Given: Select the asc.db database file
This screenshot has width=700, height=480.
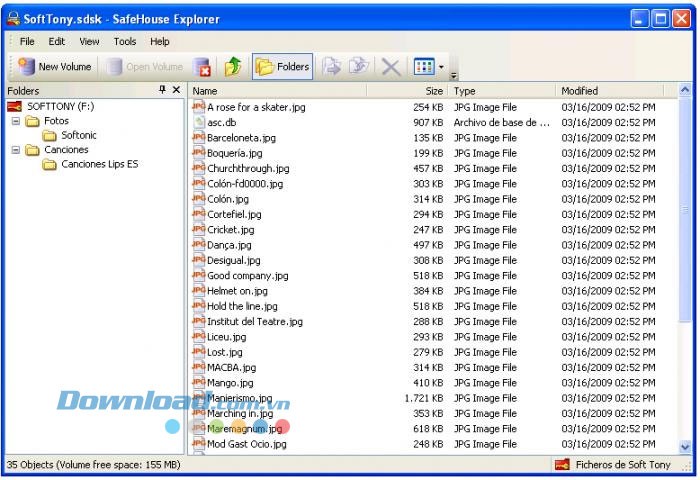Looking at the screenshot, I should pos(221,123).
